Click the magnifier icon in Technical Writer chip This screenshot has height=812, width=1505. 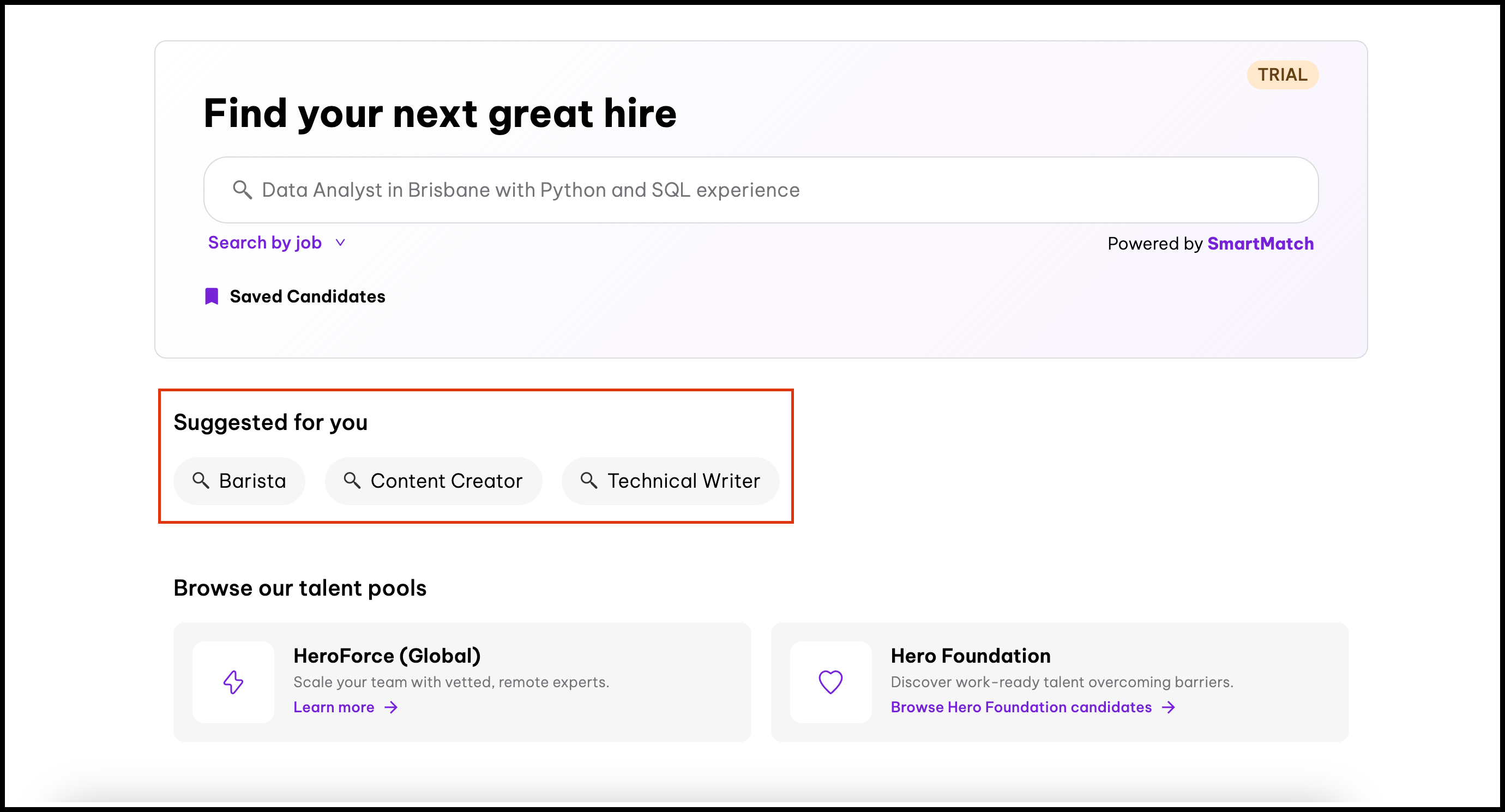[588, 481]
